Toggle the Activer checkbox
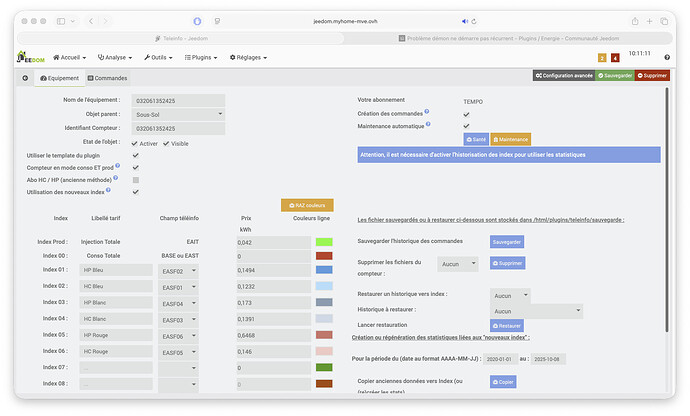 coord(136,143)
